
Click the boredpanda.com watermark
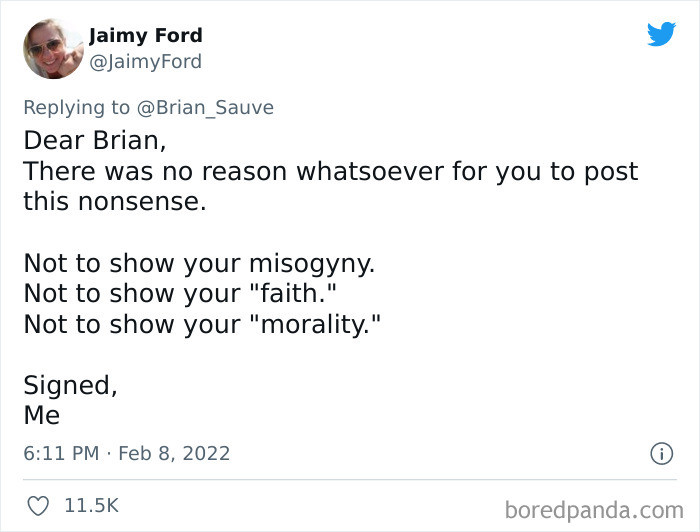(x=593, y=510)
